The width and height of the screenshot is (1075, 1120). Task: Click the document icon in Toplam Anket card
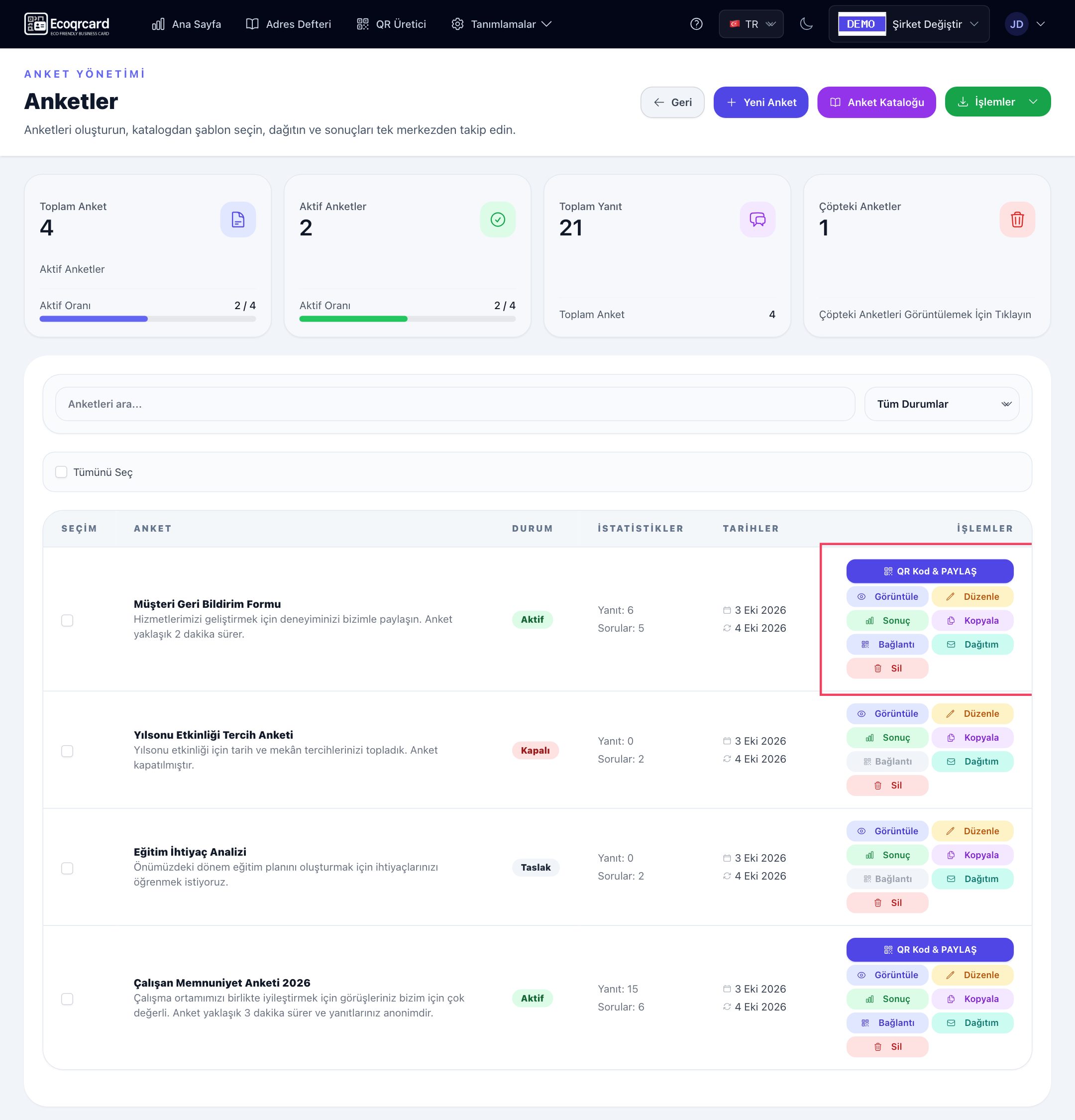(238, 220)
